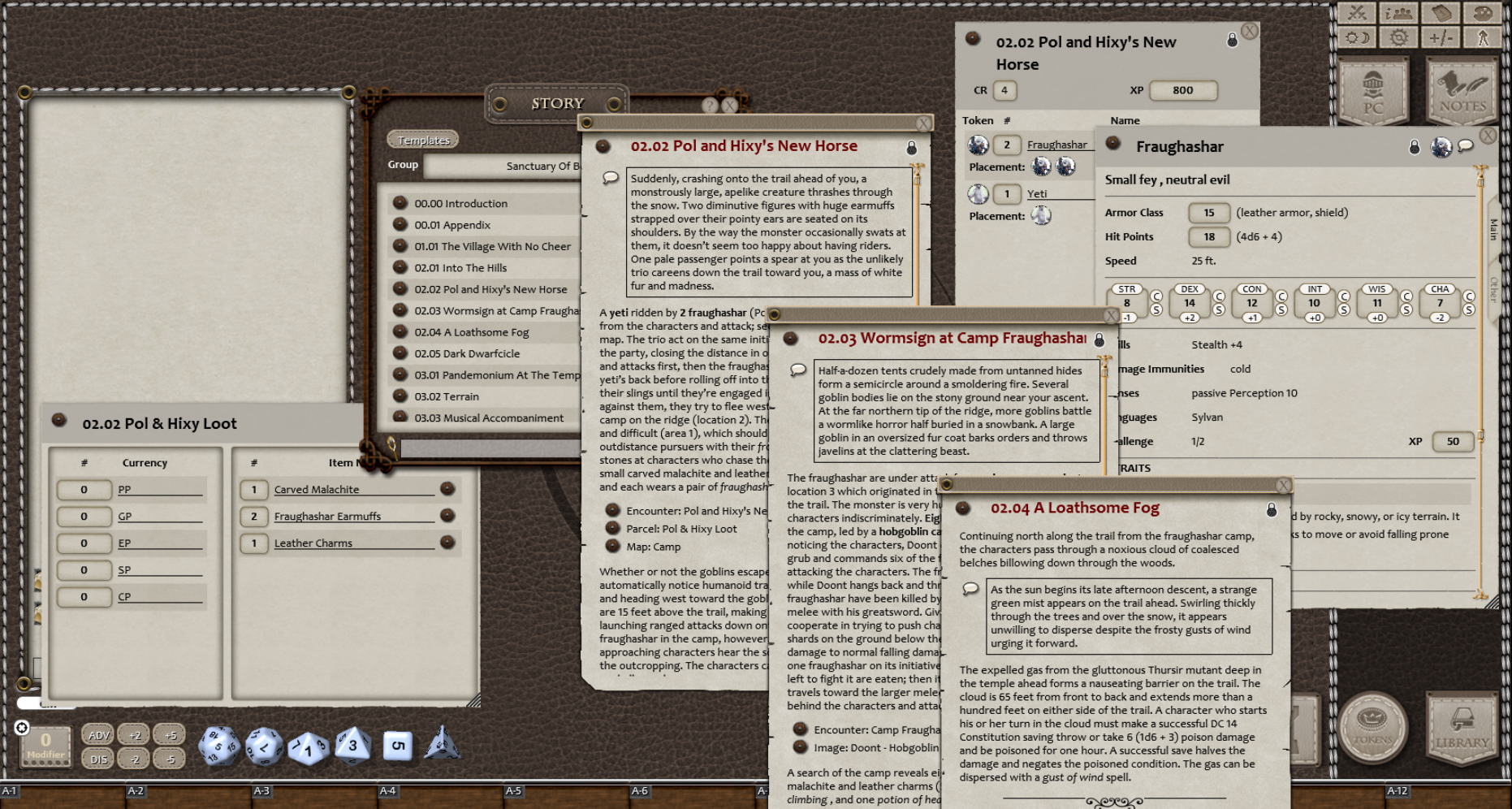The image size is (1512, 809).
Task: Open the Party Sheet icon
Action: (x=1398, y=13)
